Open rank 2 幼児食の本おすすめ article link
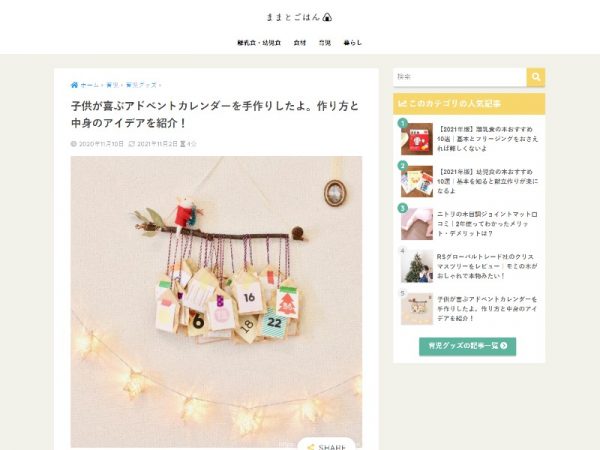The height and width of the screenshot is (450, 600). point(488,181)
